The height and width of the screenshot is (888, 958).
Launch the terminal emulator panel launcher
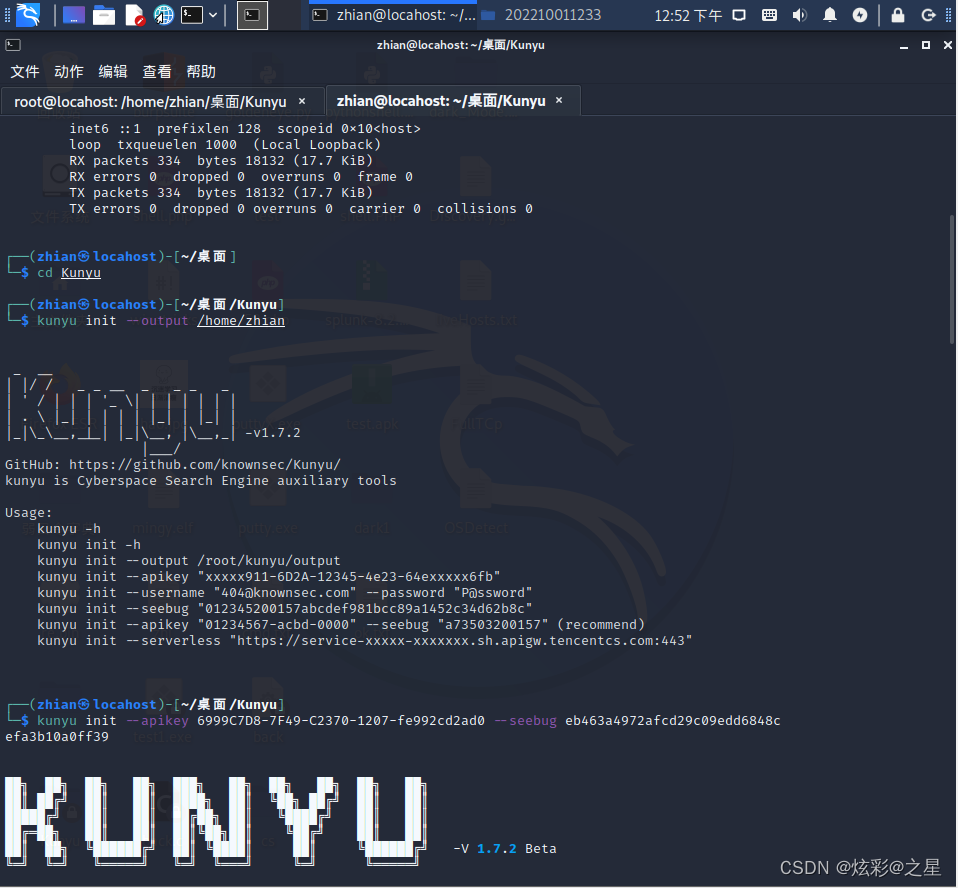pos(192,15)
